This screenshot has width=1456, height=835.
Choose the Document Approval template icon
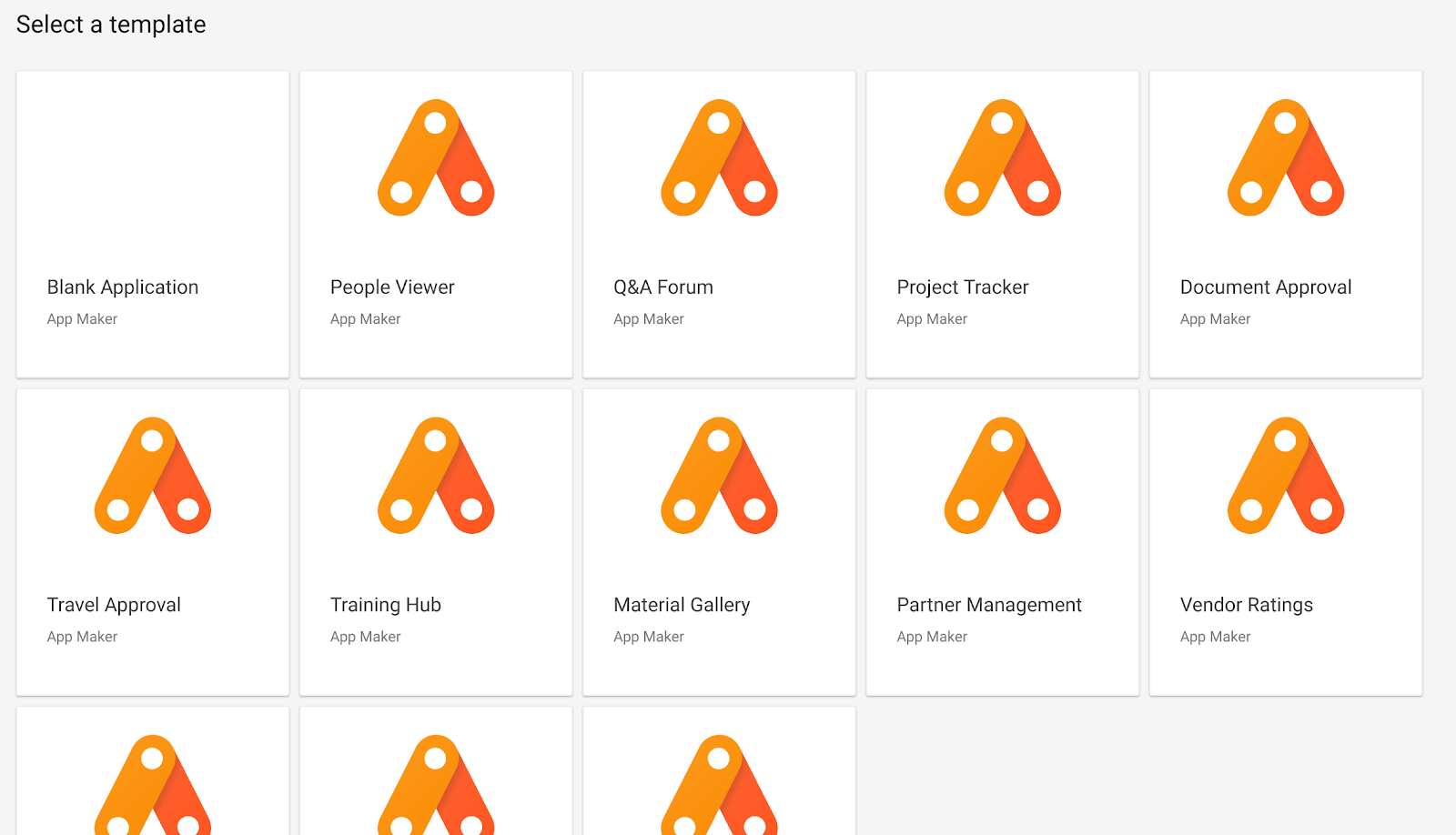click(x=1285, y=158)
